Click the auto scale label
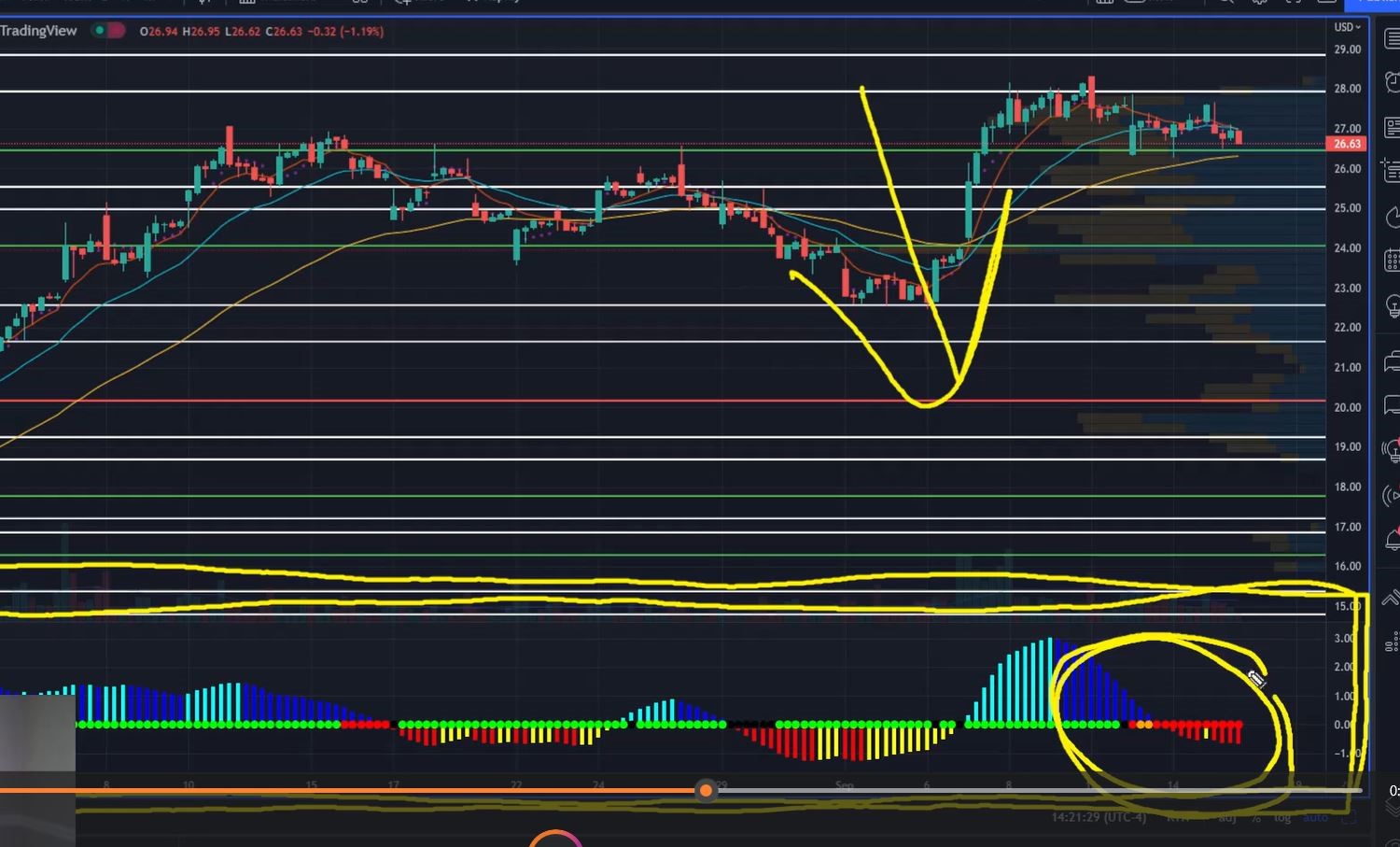Image resolution: width=1400 pixels, height=847 pixels. (x=1316, y=817)
